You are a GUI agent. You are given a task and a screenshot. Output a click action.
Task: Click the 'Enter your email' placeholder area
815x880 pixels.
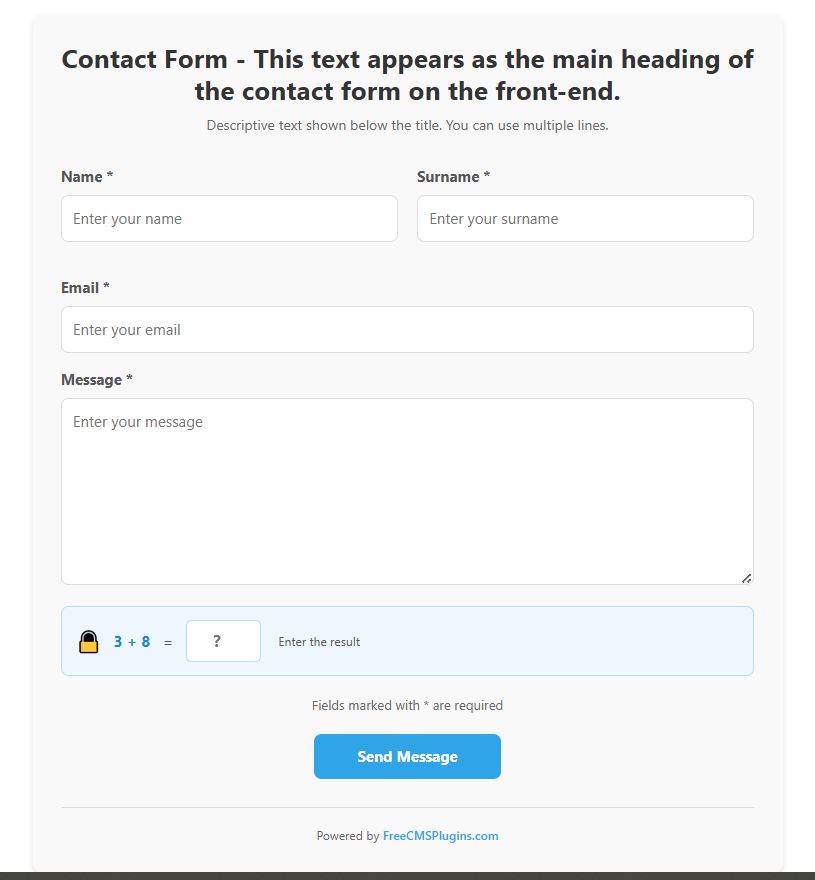pos(124,329)
